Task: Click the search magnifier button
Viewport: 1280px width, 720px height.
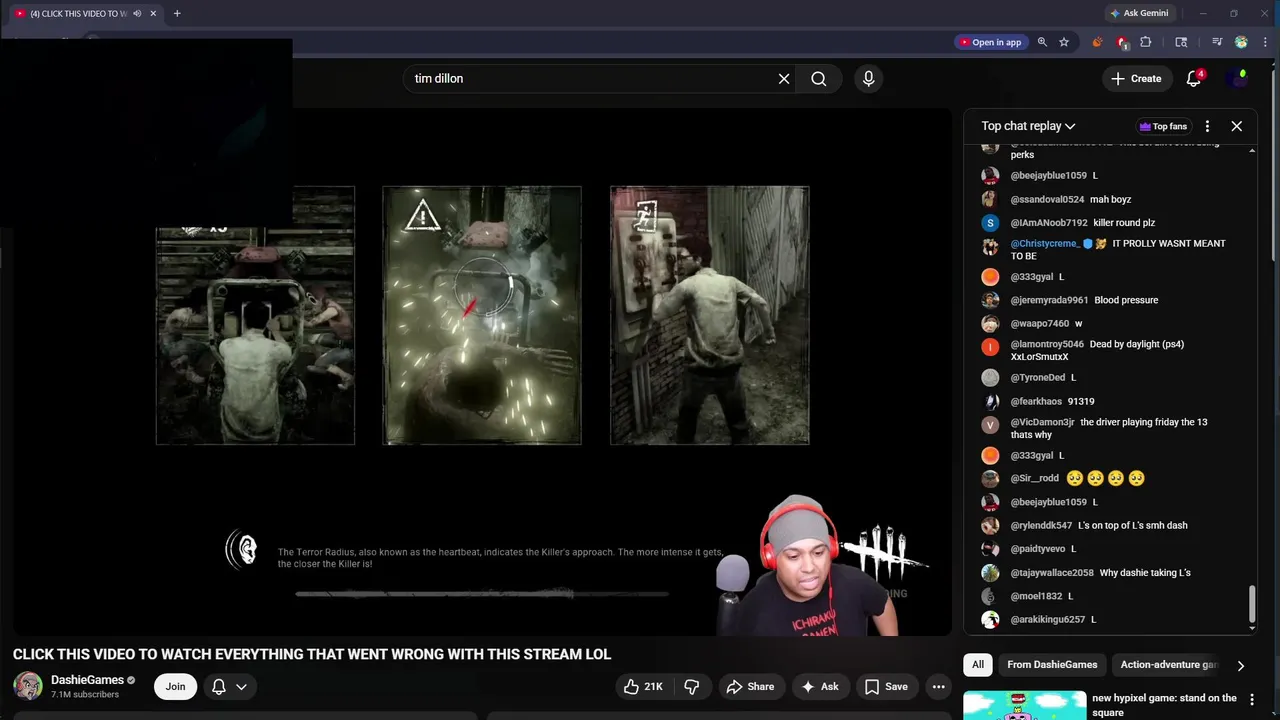Action: (x=819, y=78)
